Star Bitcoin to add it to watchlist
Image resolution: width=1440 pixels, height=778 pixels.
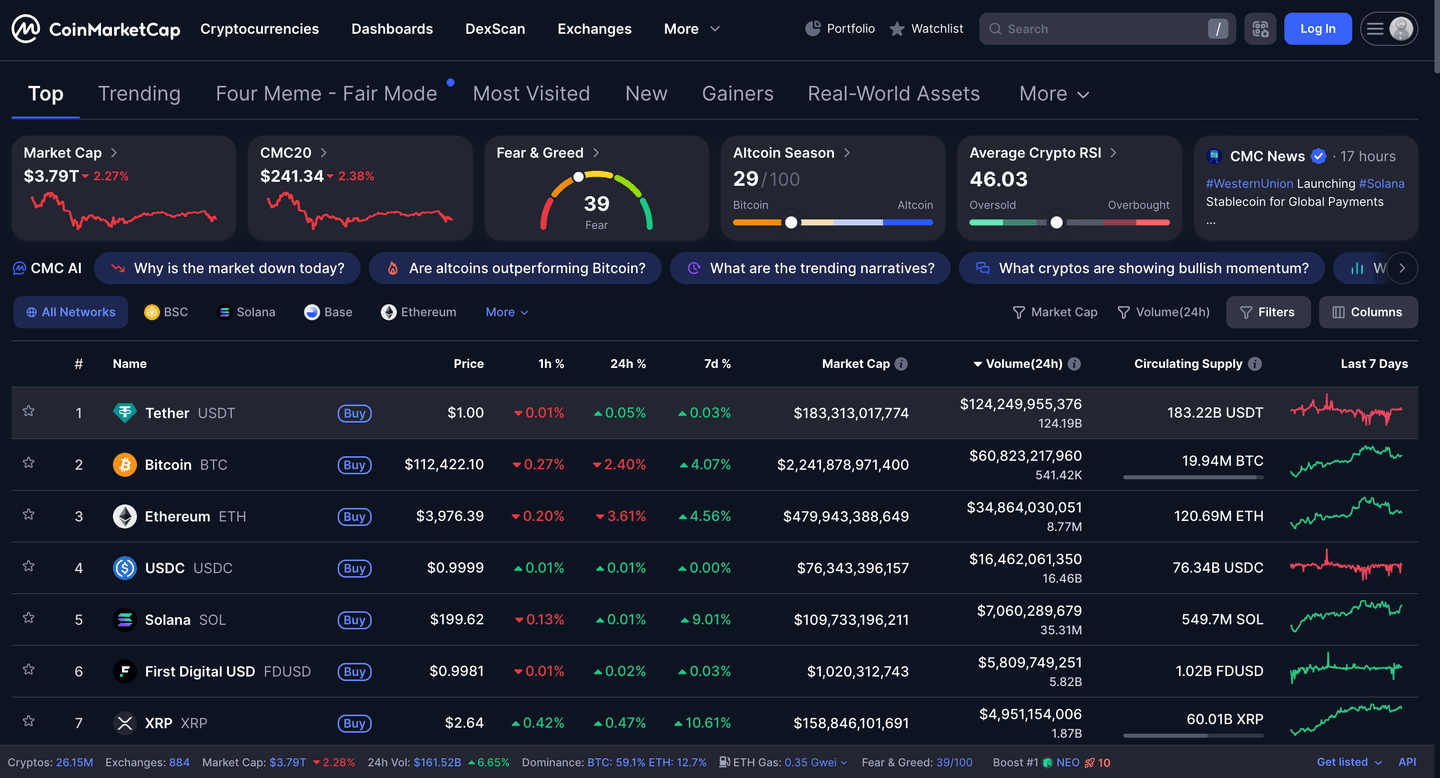28,464
